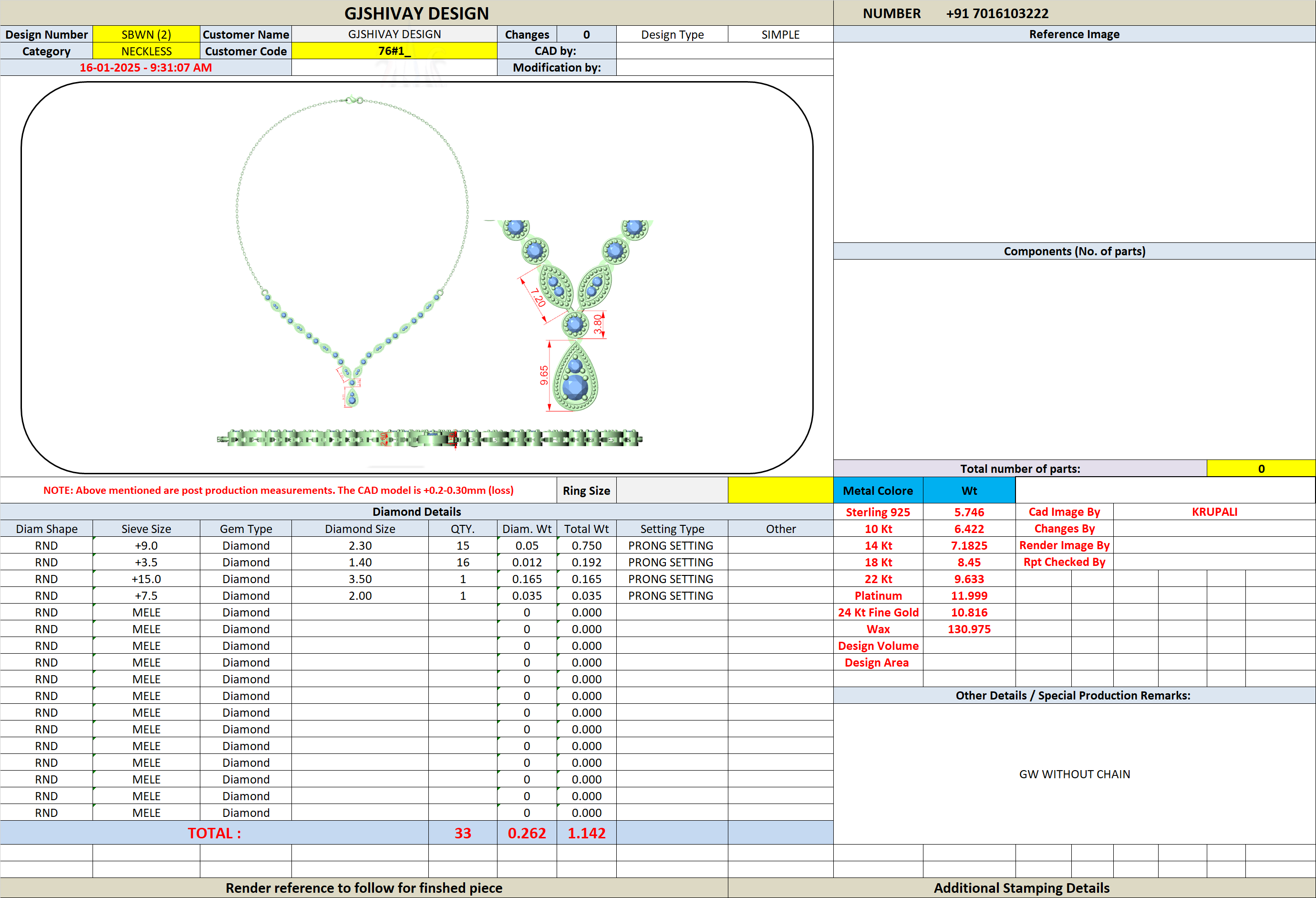Click total weight 0.165 cell
The width and height of the screenshot is (1316, 898).
[586, 578]
